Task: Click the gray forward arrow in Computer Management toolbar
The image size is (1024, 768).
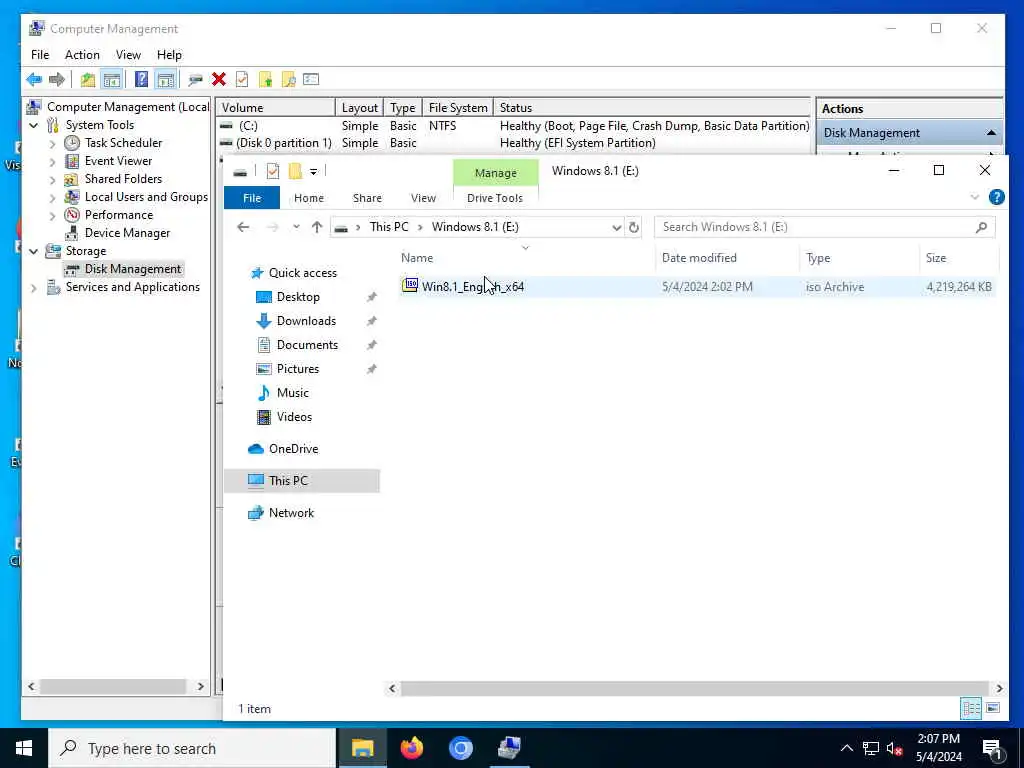Action: (x=57, y=80)
